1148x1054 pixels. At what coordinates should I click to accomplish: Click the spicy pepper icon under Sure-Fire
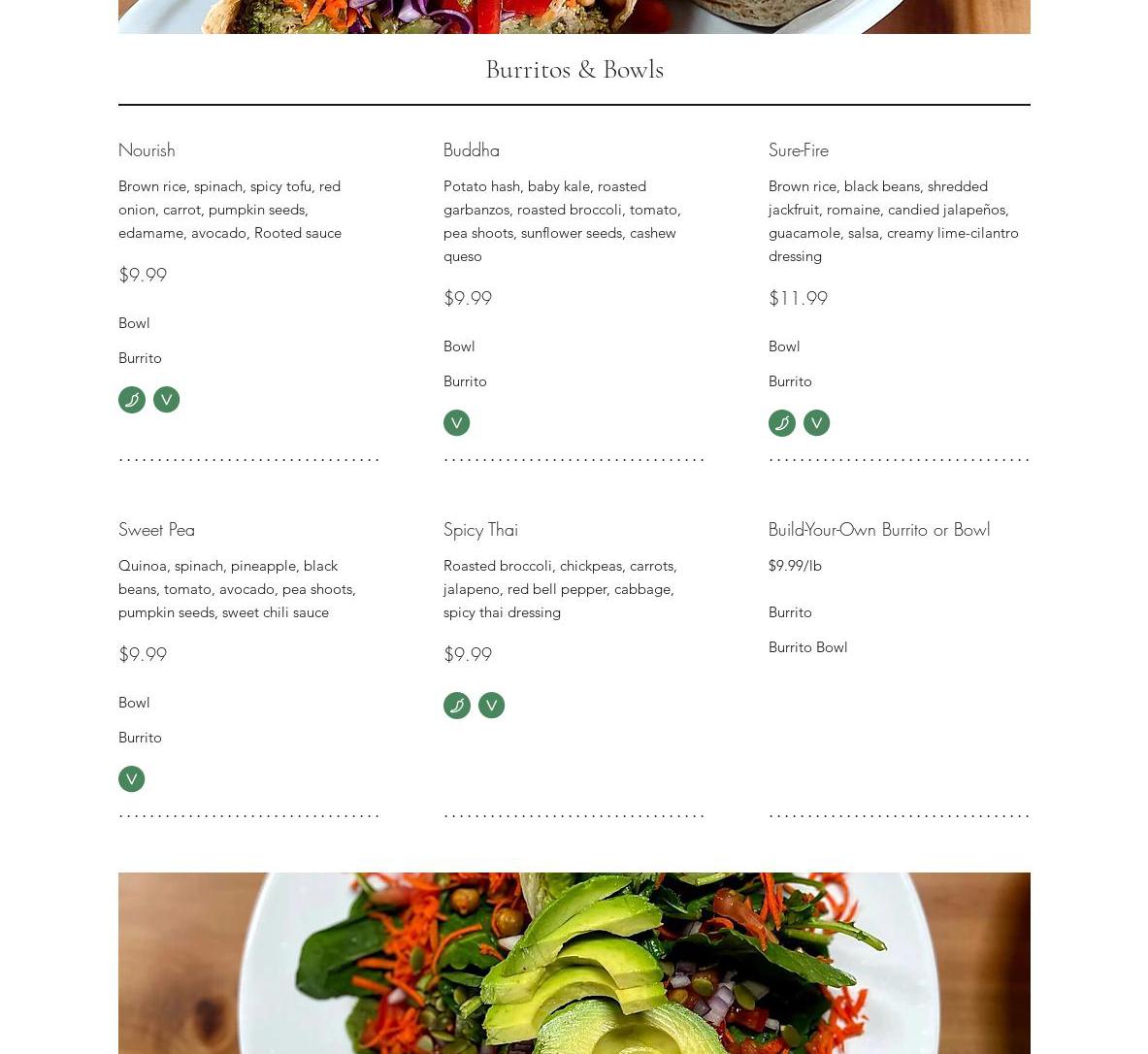(782, 423)
